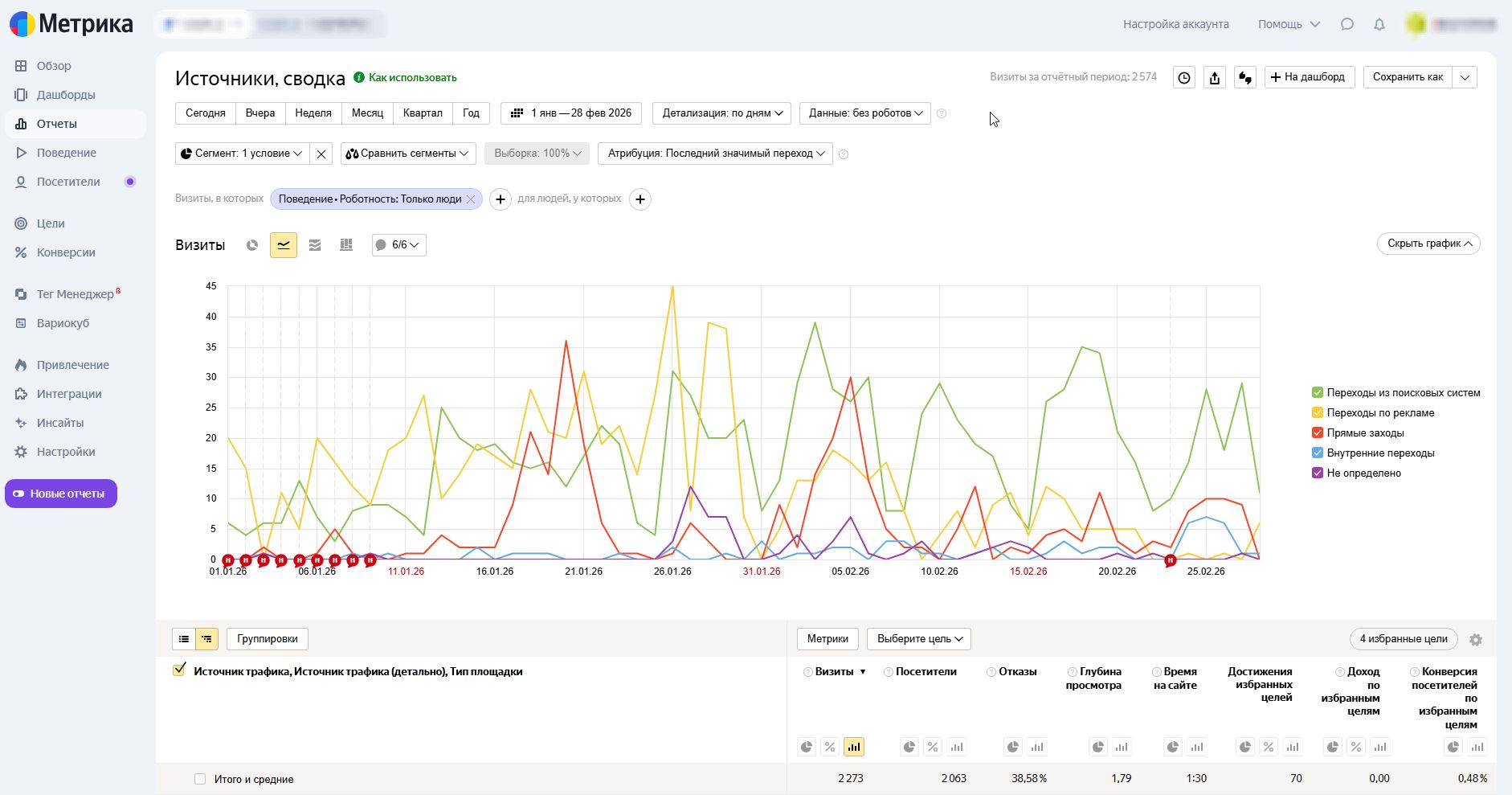Remove the Роботность: Только люди filter chip

click(x=472, y=199)
